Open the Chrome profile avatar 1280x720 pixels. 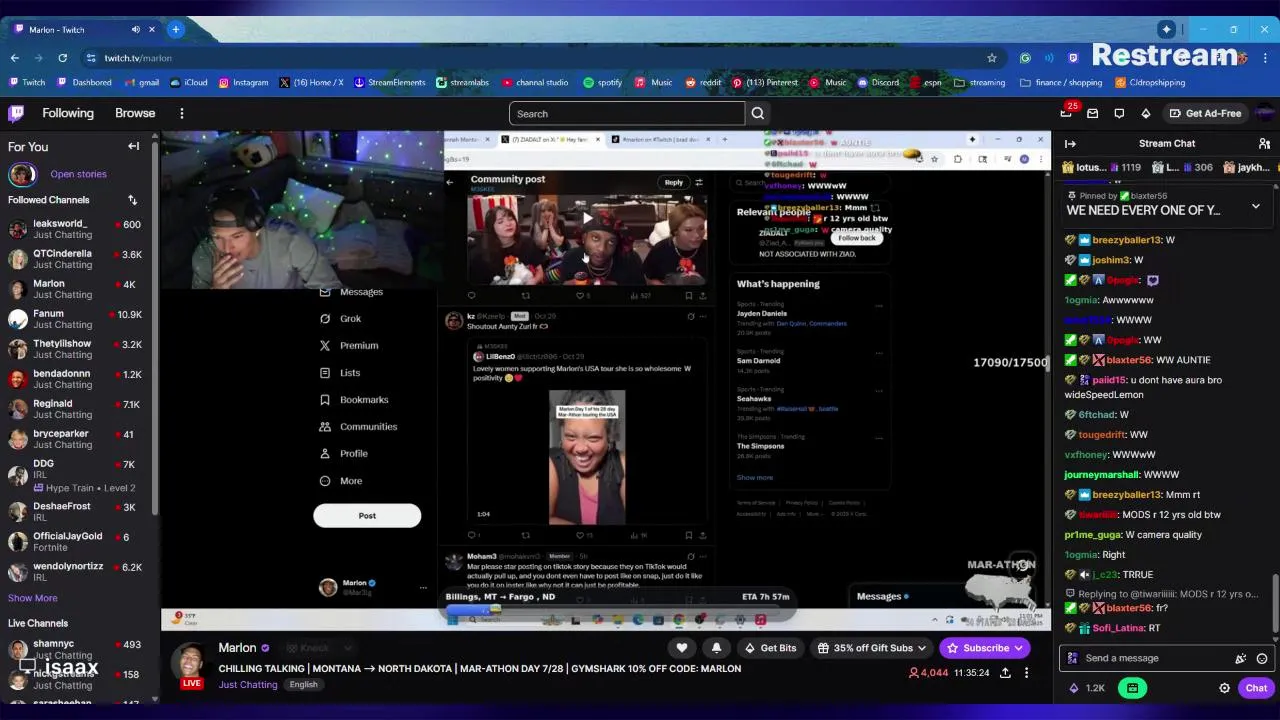coord(1242,58)
